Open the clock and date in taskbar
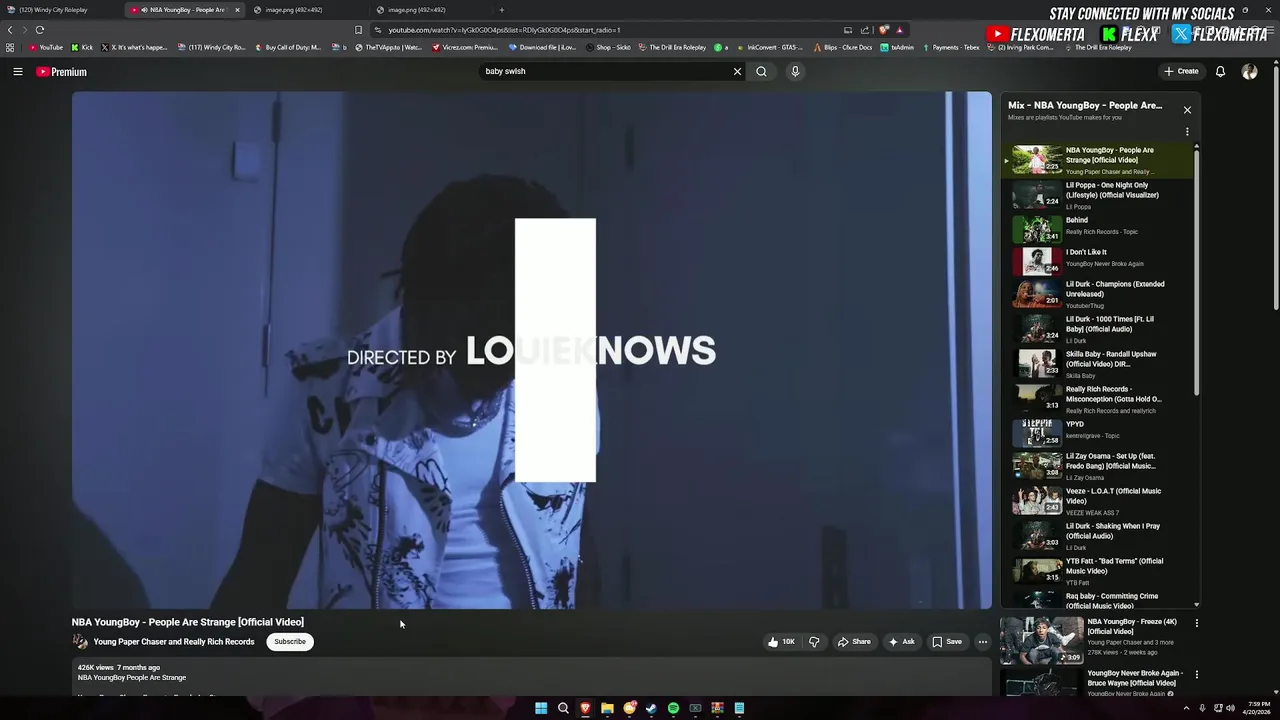The width and height of the screenshot is (1280, 720). tap(1257, 708)
